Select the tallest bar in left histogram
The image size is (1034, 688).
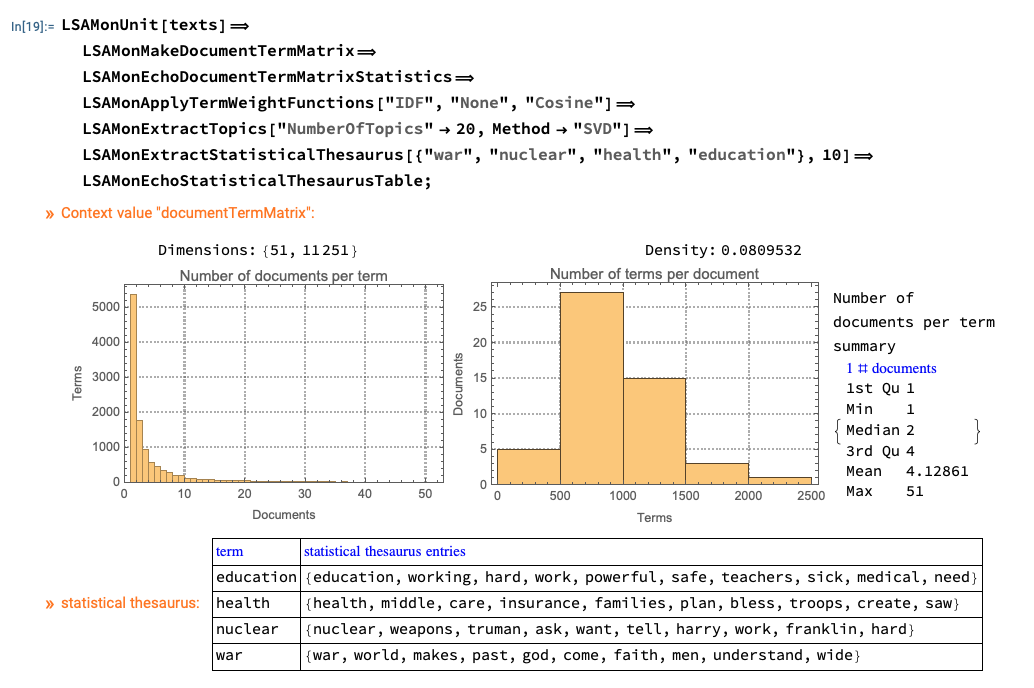[x=132, y=388]
